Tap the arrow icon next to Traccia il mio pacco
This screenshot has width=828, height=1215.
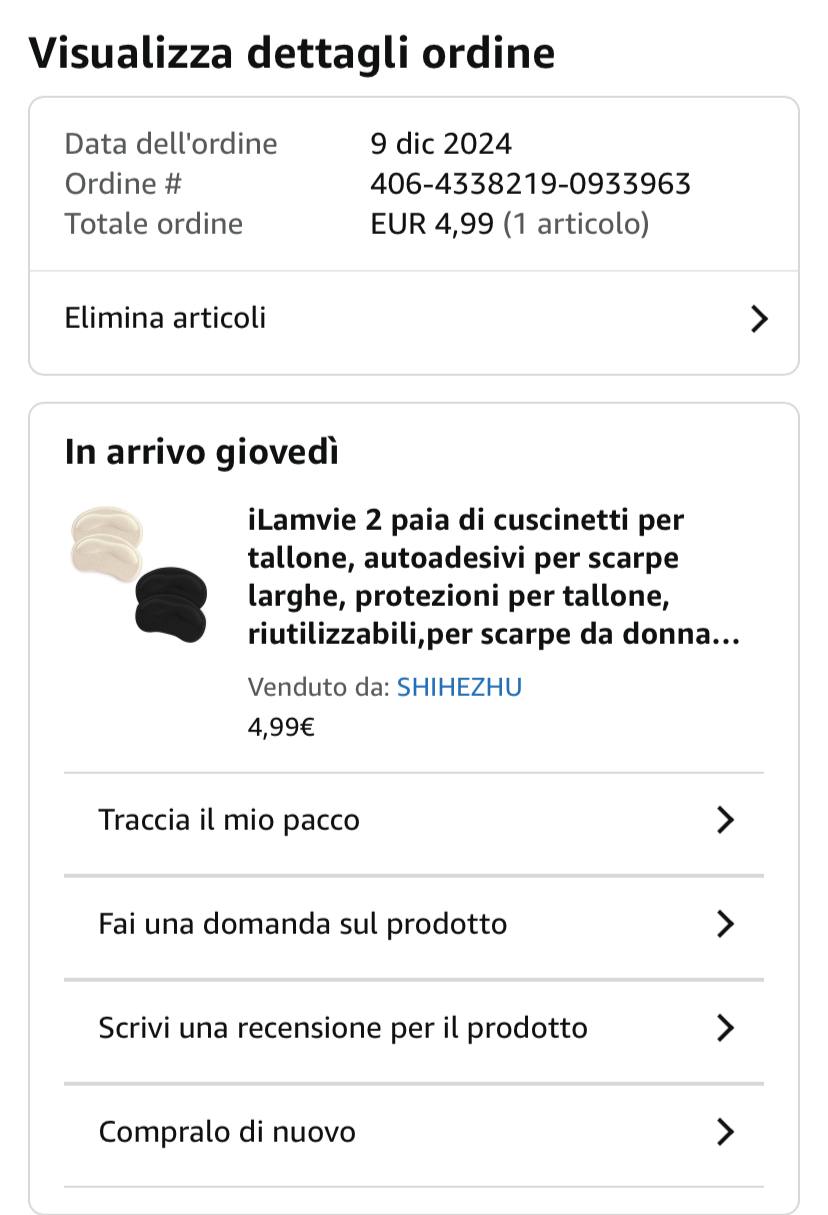coord(726,820)
